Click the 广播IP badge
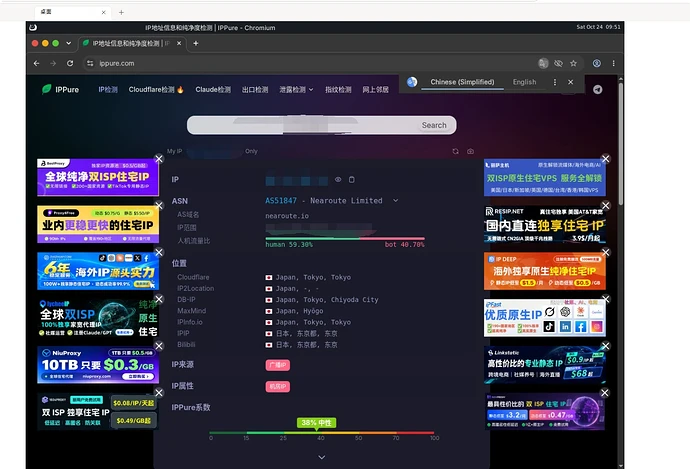 (x=278, y=365)
